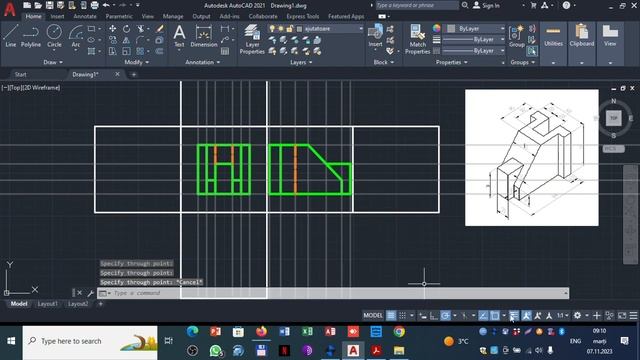The image size is (640, 360).
Task: Toggle snap mode in status bar
Action: 403,316
